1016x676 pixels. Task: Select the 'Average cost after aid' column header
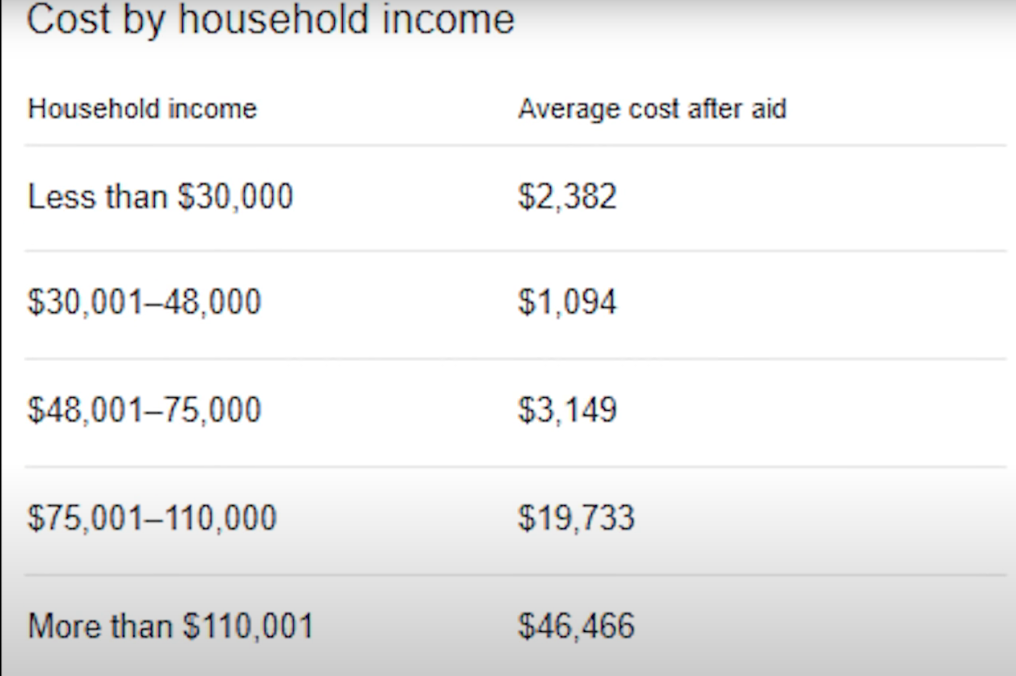point(652,109)
